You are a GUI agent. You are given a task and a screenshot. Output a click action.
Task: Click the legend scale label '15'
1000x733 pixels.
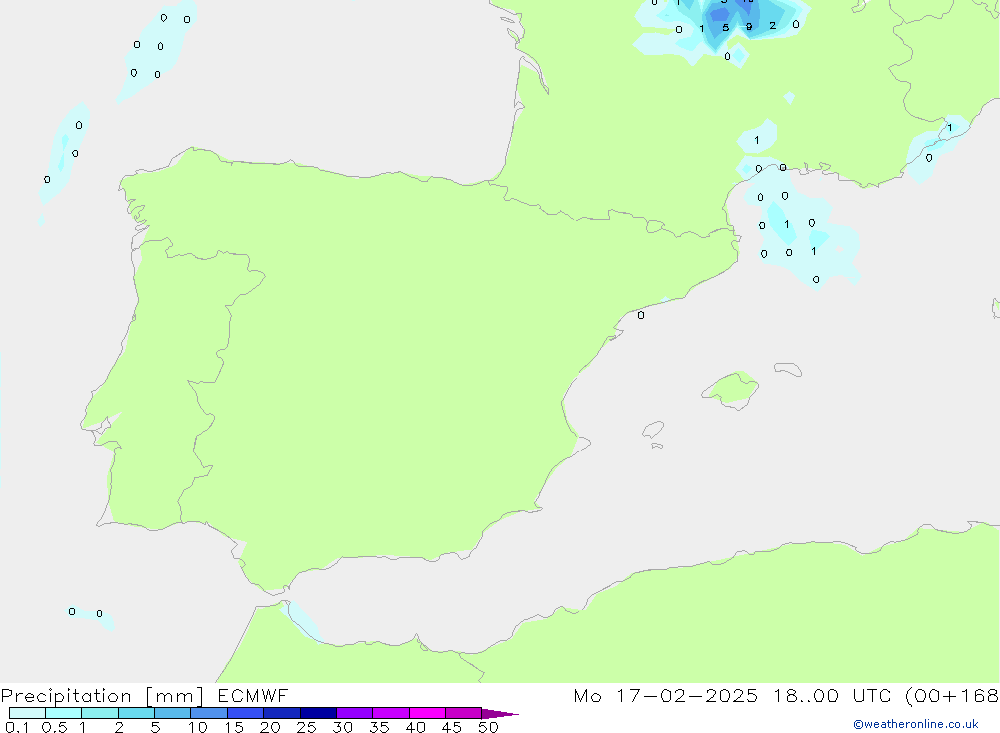pyautogui.click(x=234, y=727)
